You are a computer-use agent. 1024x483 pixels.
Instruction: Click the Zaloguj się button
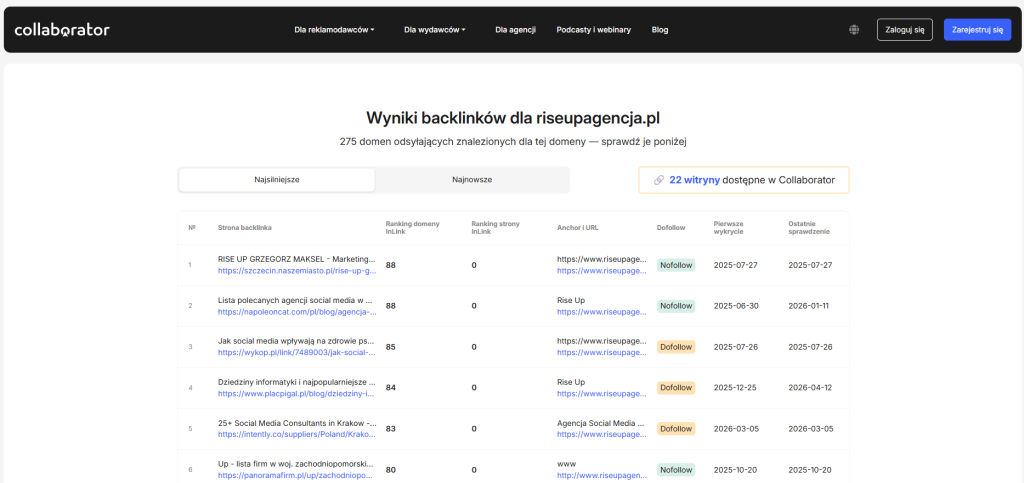coord(904,29)
